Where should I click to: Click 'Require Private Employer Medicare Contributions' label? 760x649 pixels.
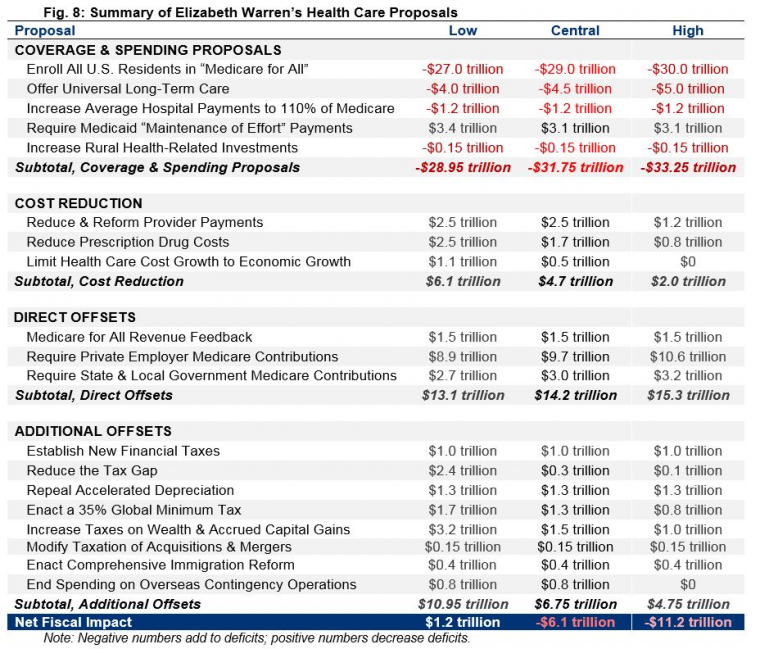tap(182, 356)
